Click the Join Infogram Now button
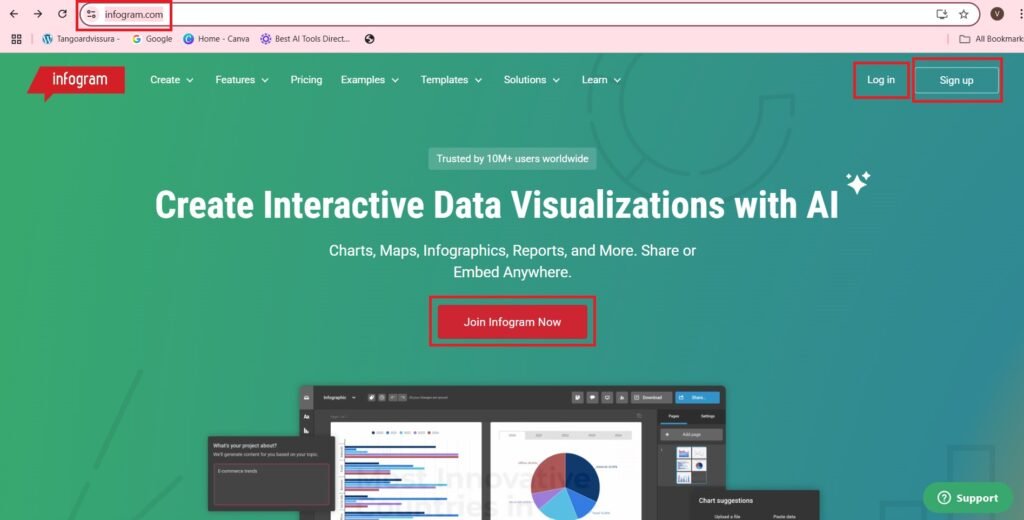Viewport: 1024px width, 520px height. tap(512, 322)
